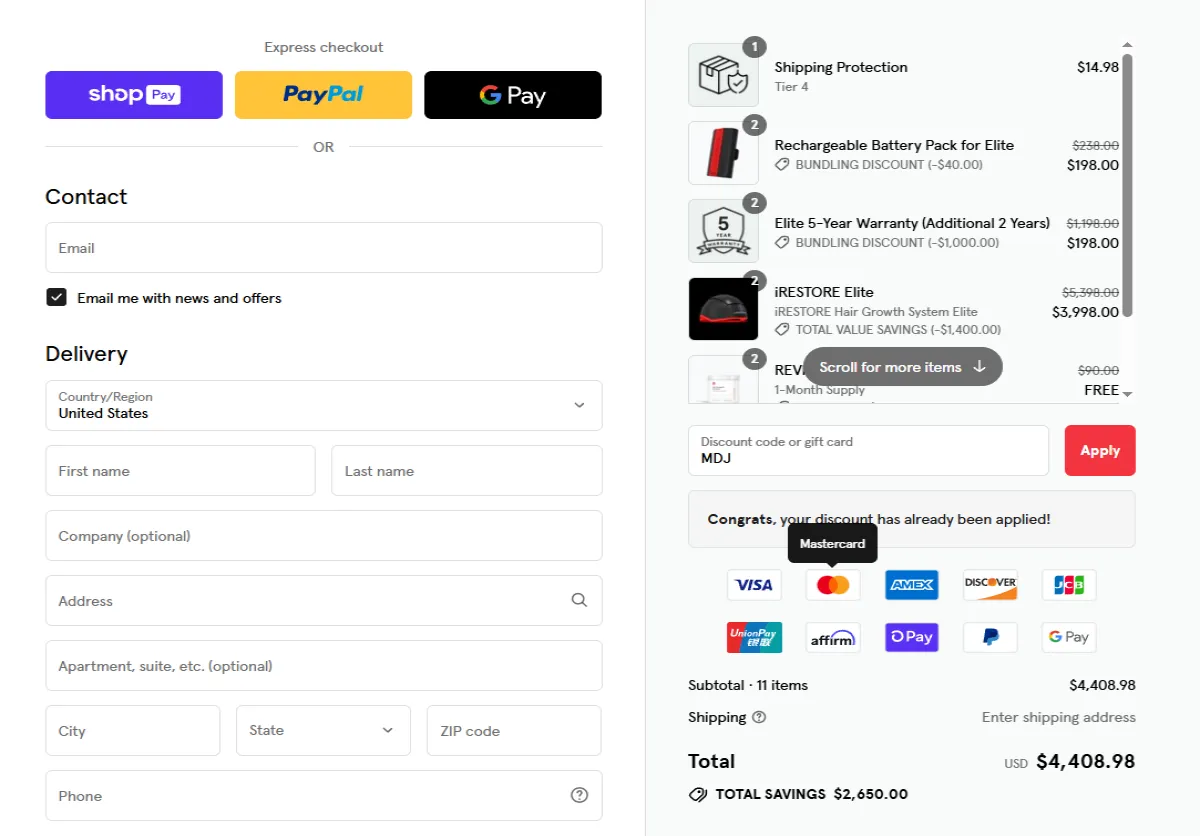Open the Country/Region dropdown
This screenshot has height=836, width=1200.
tap(324, 405)
